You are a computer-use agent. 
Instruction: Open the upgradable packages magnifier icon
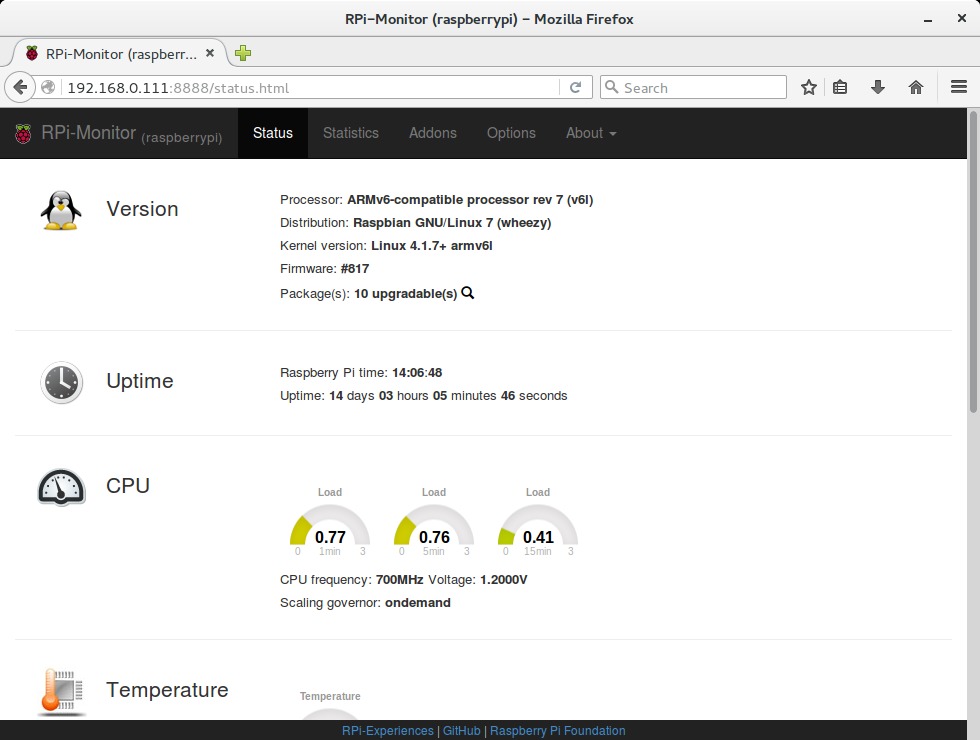click(x=467, y=293)
